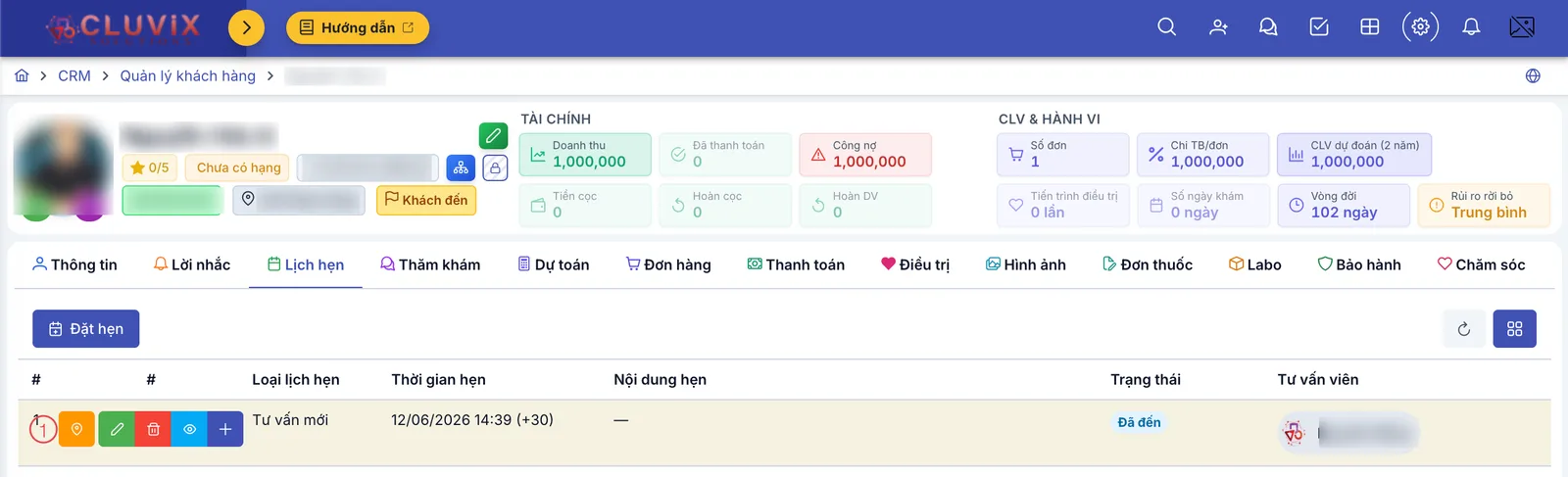Click red delete appointment trash icon

click(153, 429)
